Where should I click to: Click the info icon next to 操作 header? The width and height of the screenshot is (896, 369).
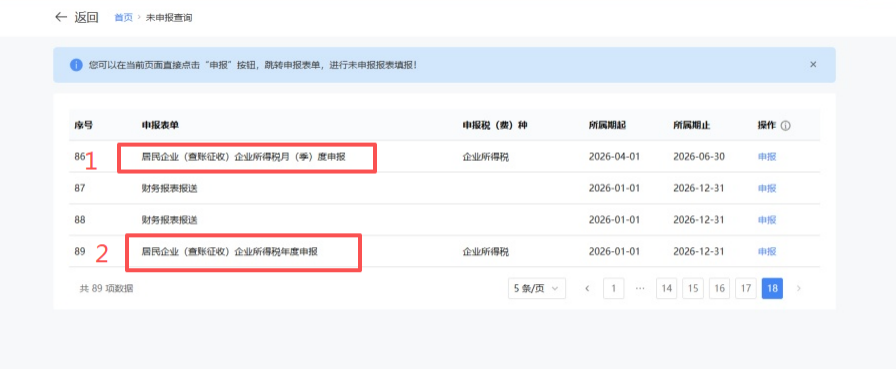(785, 126)
